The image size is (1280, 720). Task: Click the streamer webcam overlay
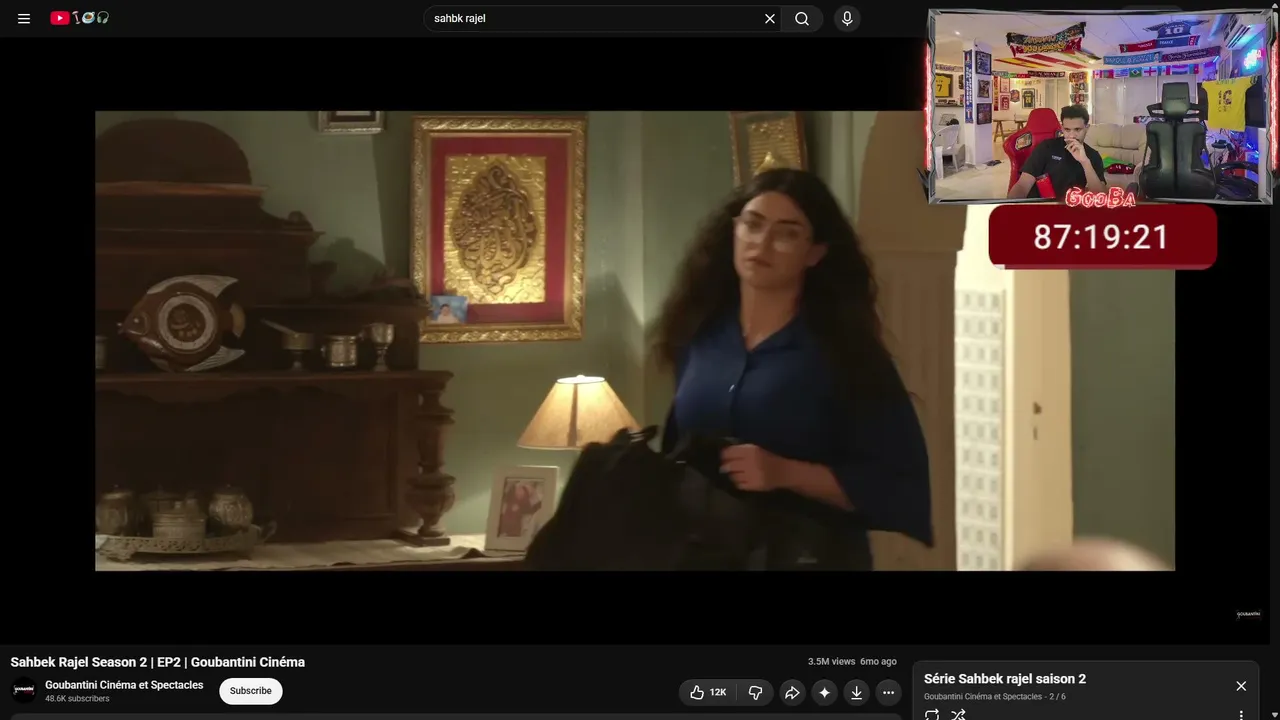click(1100, 107)
